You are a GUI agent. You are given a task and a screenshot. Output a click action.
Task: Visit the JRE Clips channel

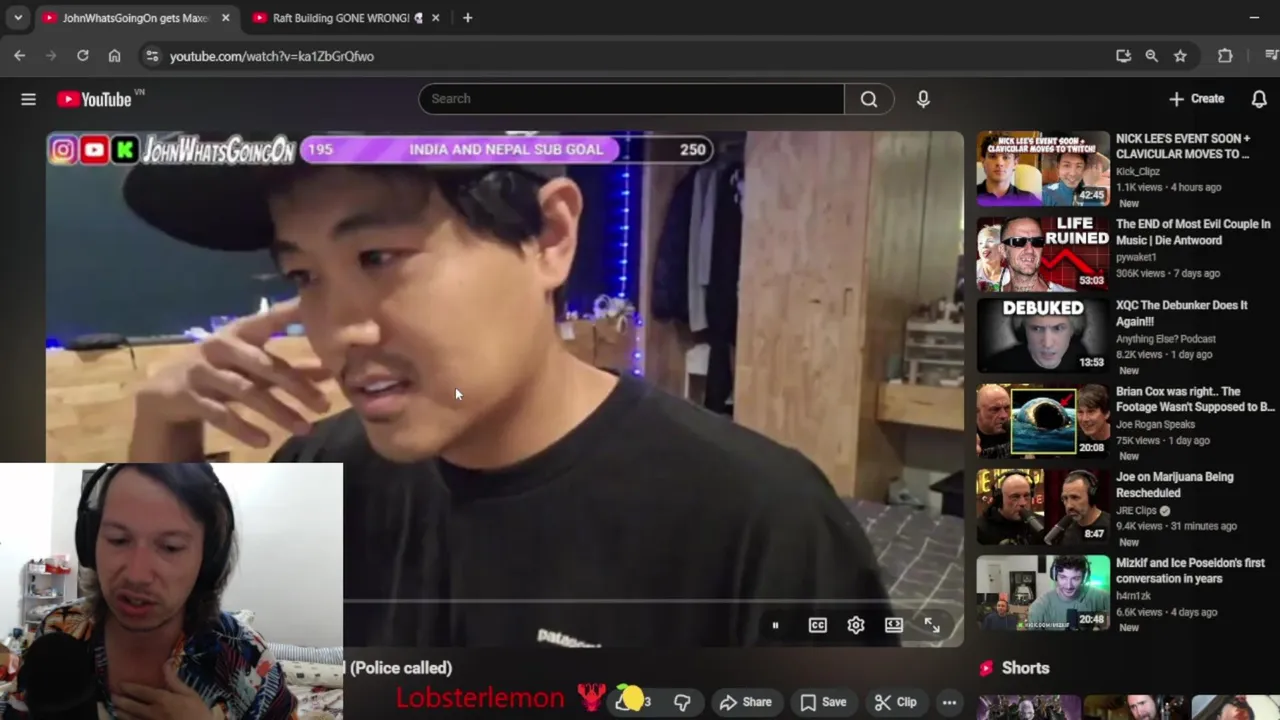pyautogui.click(x=1138, y=511)
